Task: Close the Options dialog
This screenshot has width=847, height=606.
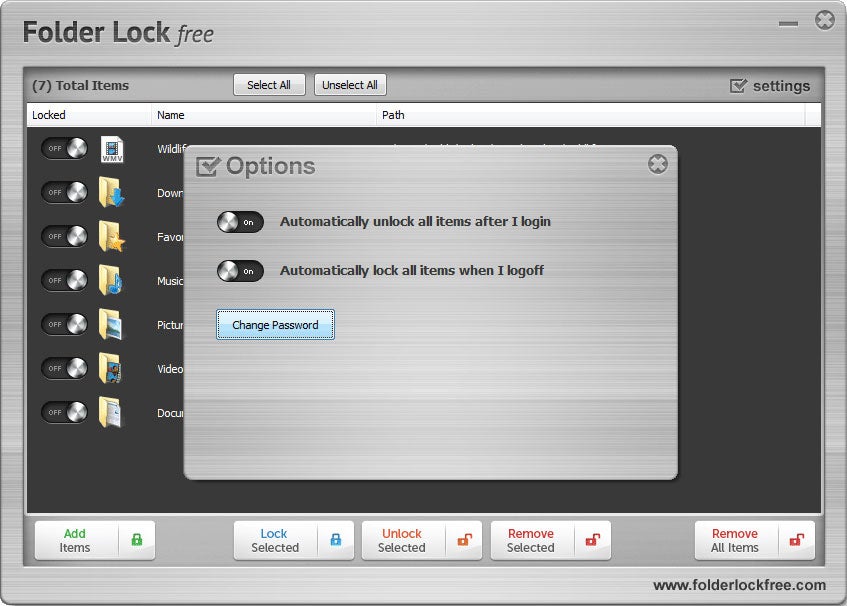Action: point(658,164)
